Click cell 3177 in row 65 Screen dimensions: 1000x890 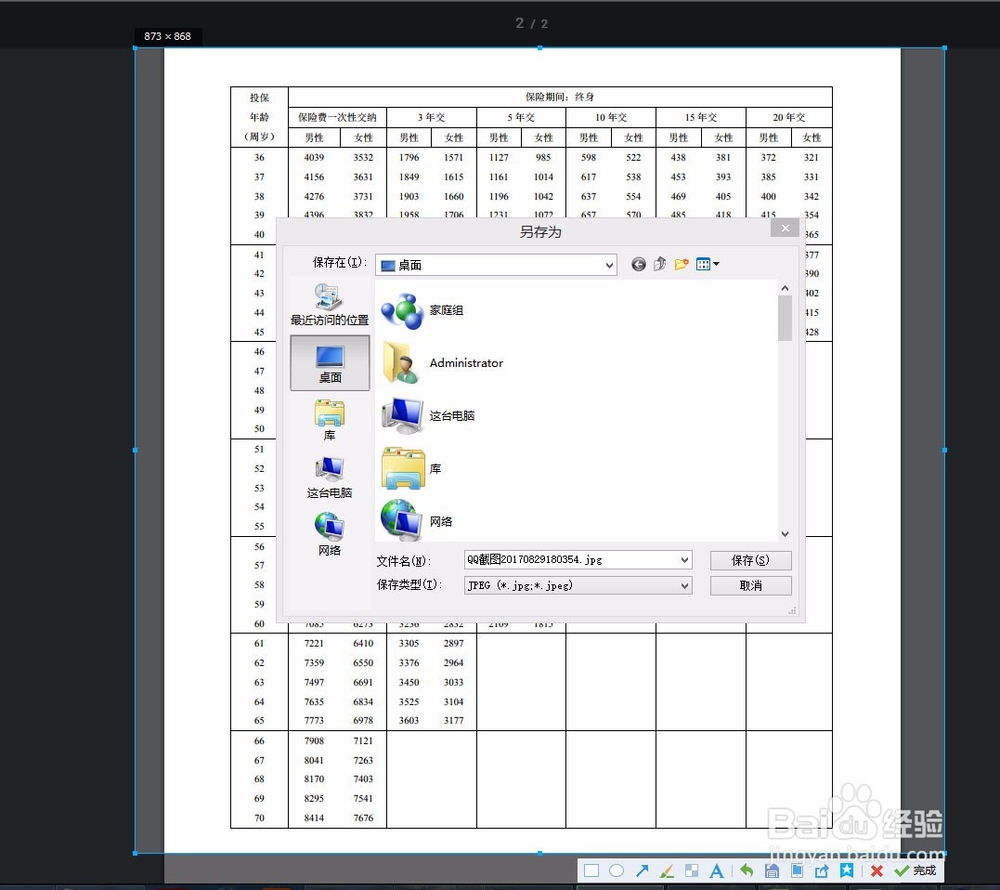453,720
